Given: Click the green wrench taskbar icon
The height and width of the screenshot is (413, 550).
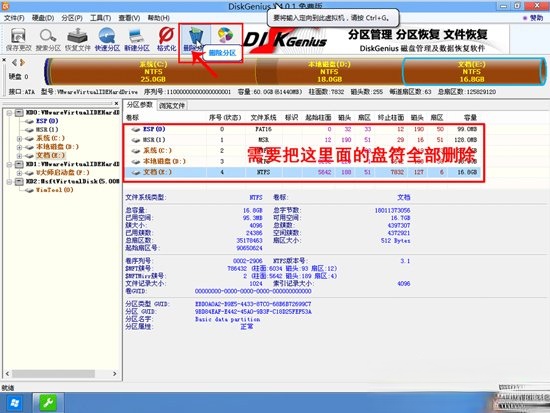Looking at the screenshot, I should click(x=48, y=403).
